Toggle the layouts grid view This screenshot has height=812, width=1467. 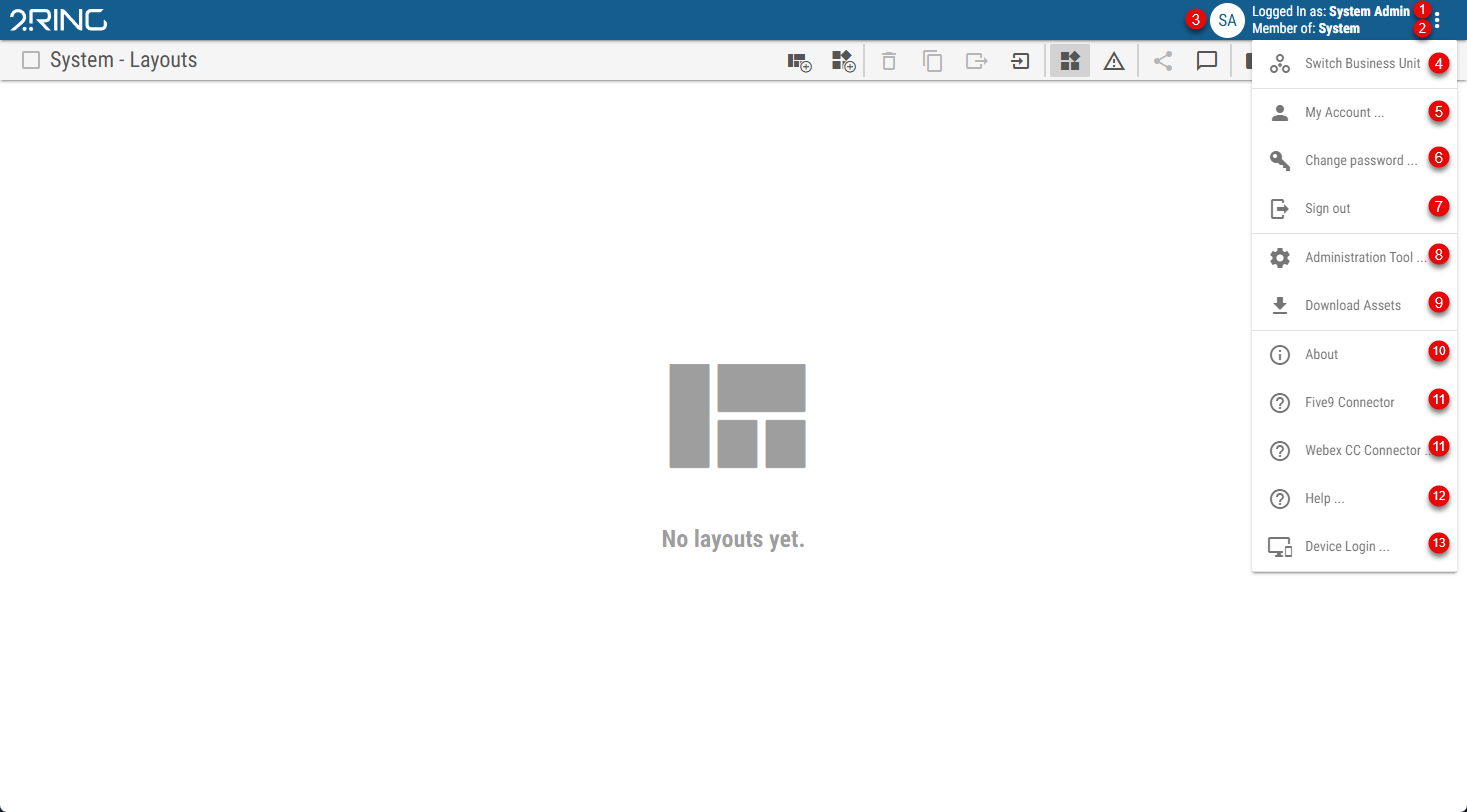pos(1069,61)
